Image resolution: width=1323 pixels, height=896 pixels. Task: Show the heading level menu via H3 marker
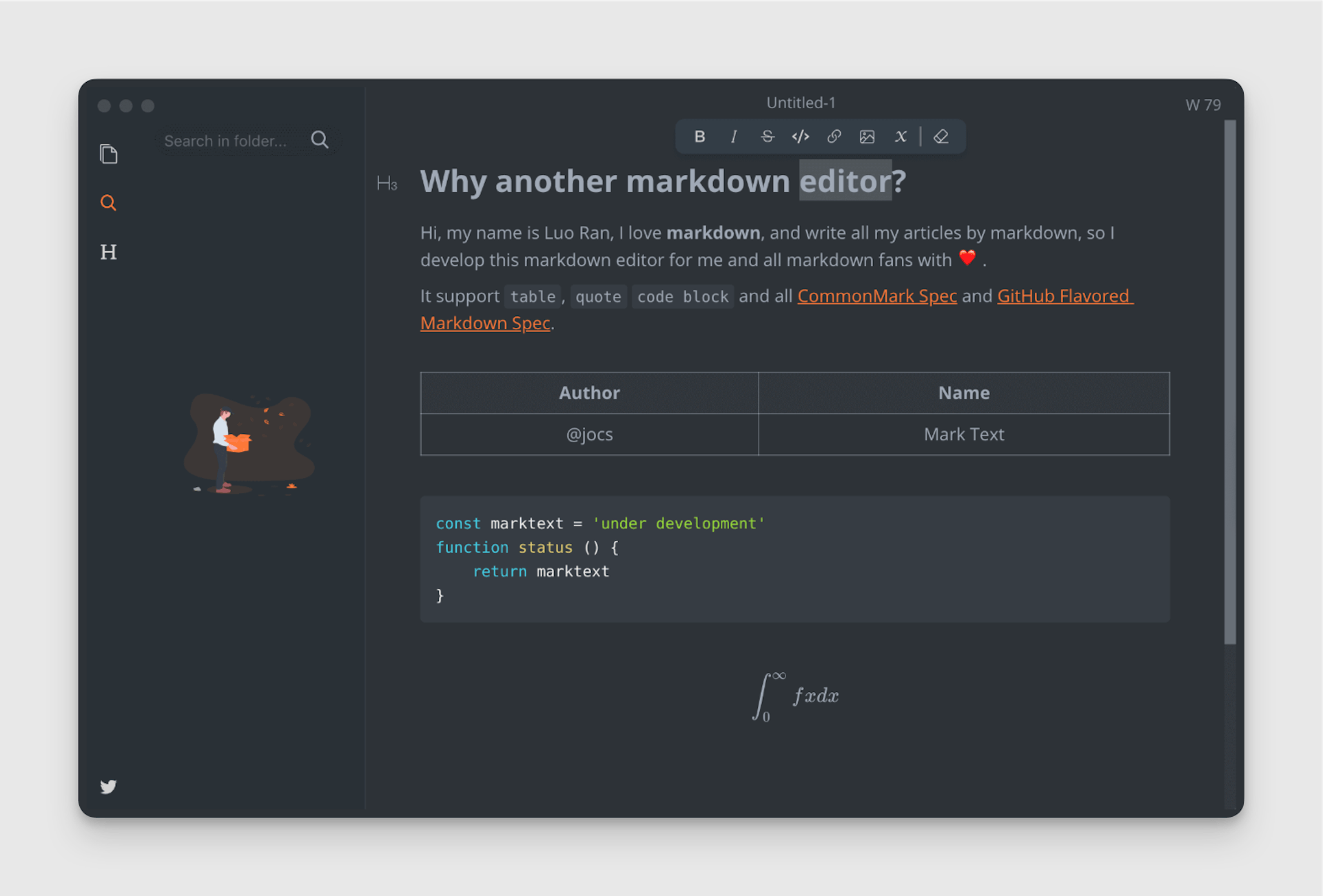tap(387, 183)
